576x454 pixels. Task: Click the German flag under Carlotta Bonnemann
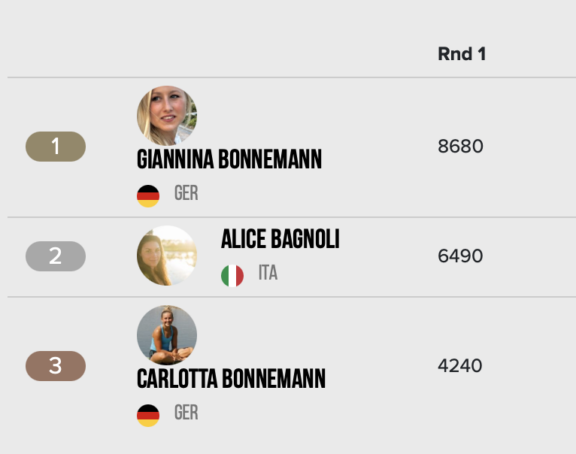[x=148, y=415]
